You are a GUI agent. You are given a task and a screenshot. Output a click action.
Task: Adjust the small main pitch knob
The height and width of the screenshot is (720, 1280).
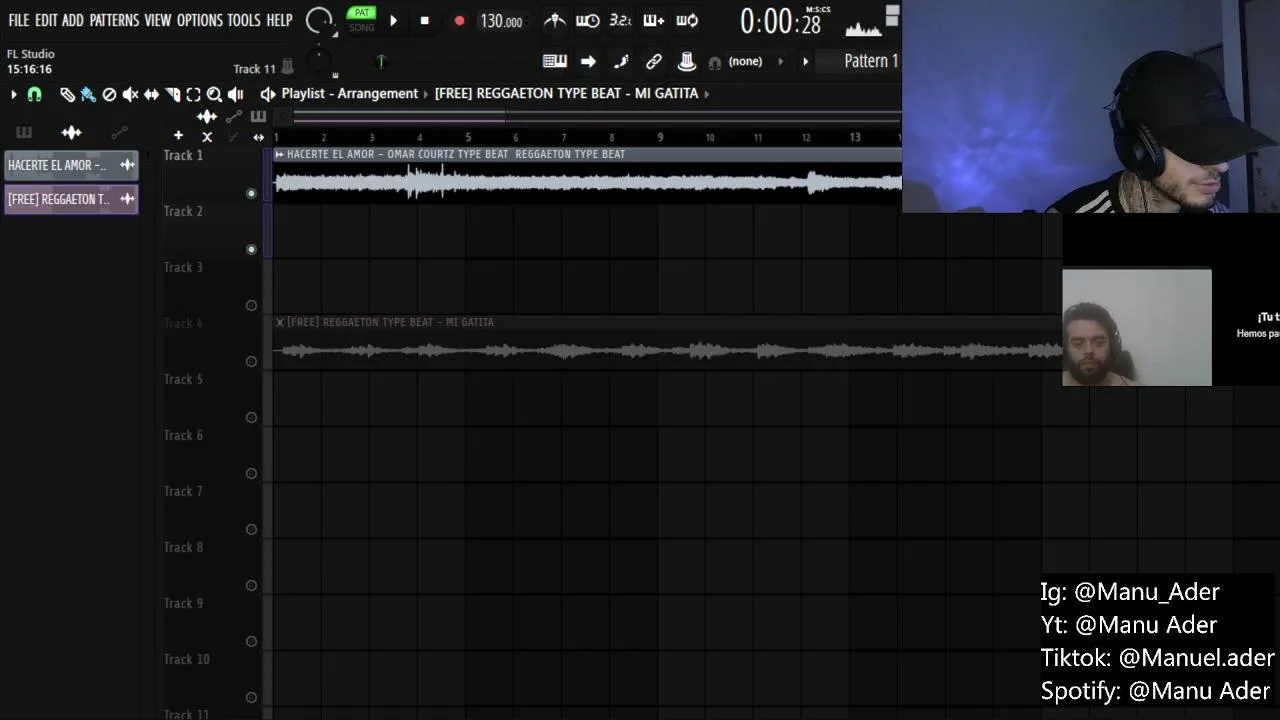tap(320, 62)
